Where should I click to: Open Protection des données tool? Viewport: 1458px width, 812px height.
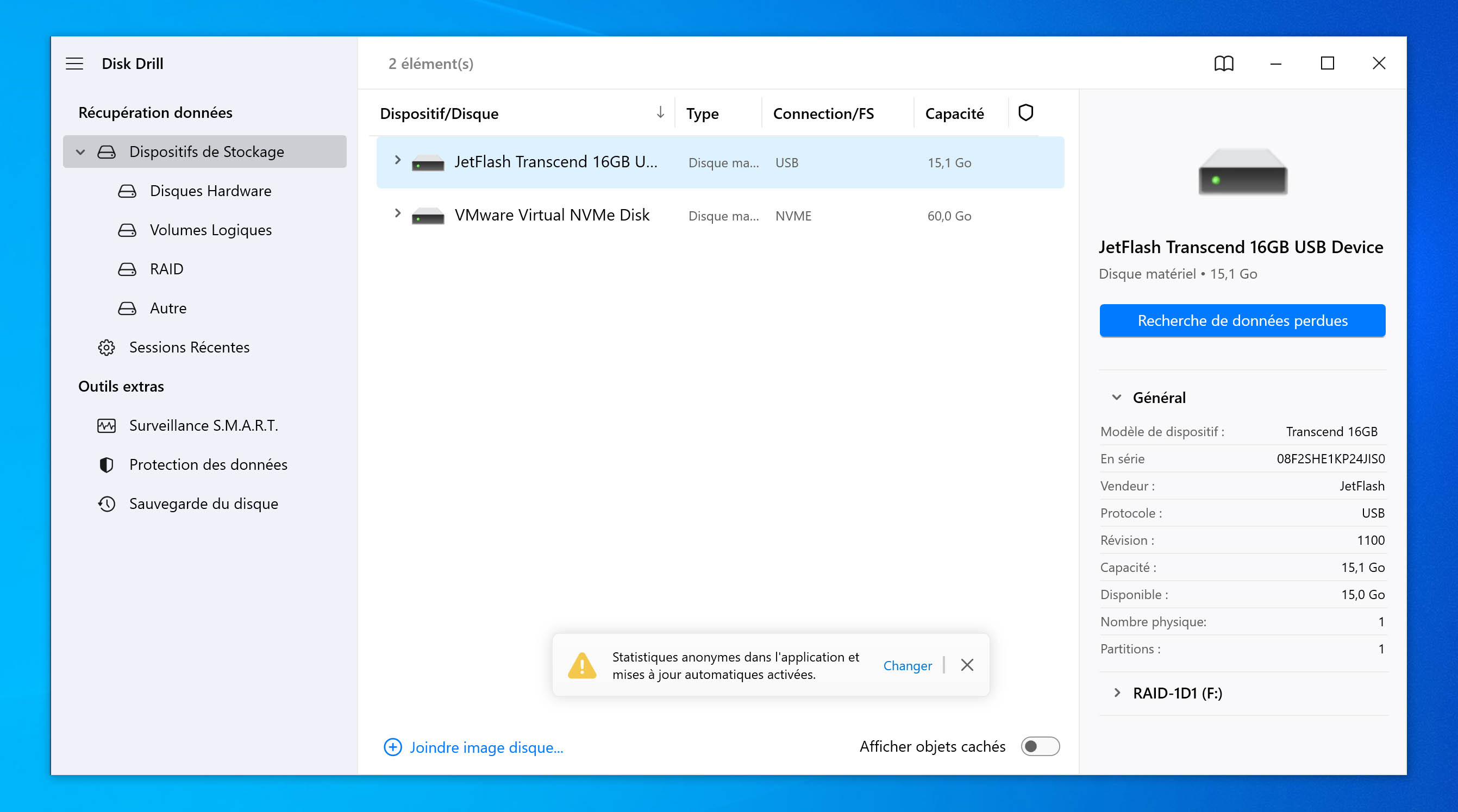pos(208,464)
